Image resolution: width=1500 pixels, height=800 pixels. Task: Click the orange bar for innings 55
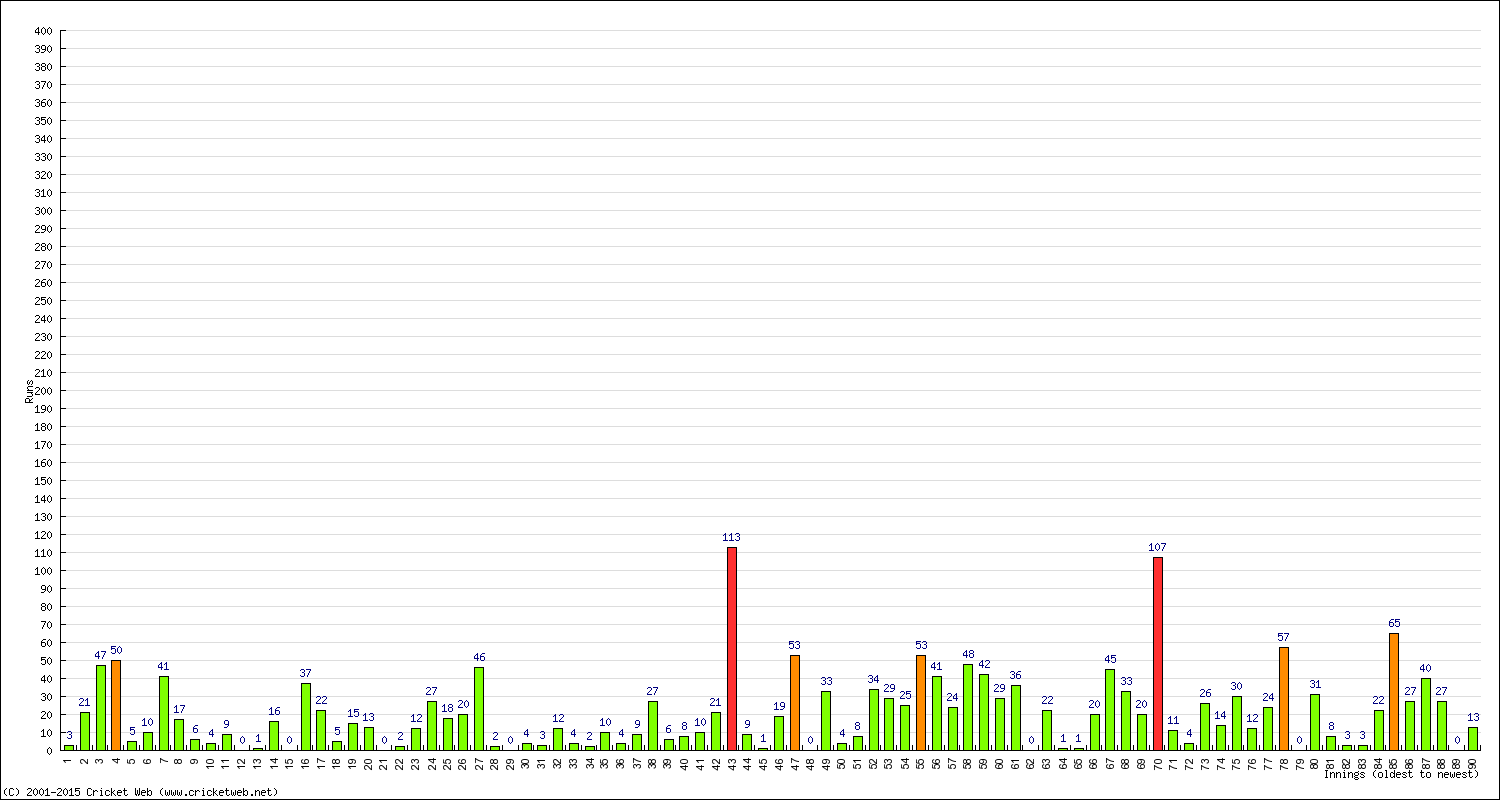921,703
